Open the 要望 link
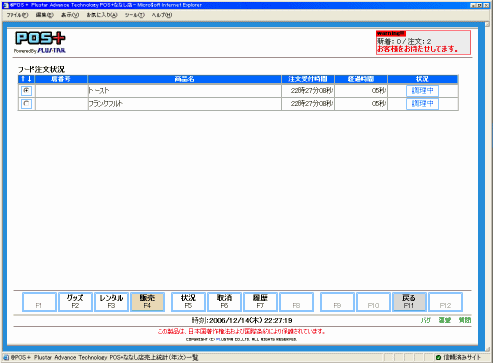This screenshot has width=493, height=363. [445, 320]
